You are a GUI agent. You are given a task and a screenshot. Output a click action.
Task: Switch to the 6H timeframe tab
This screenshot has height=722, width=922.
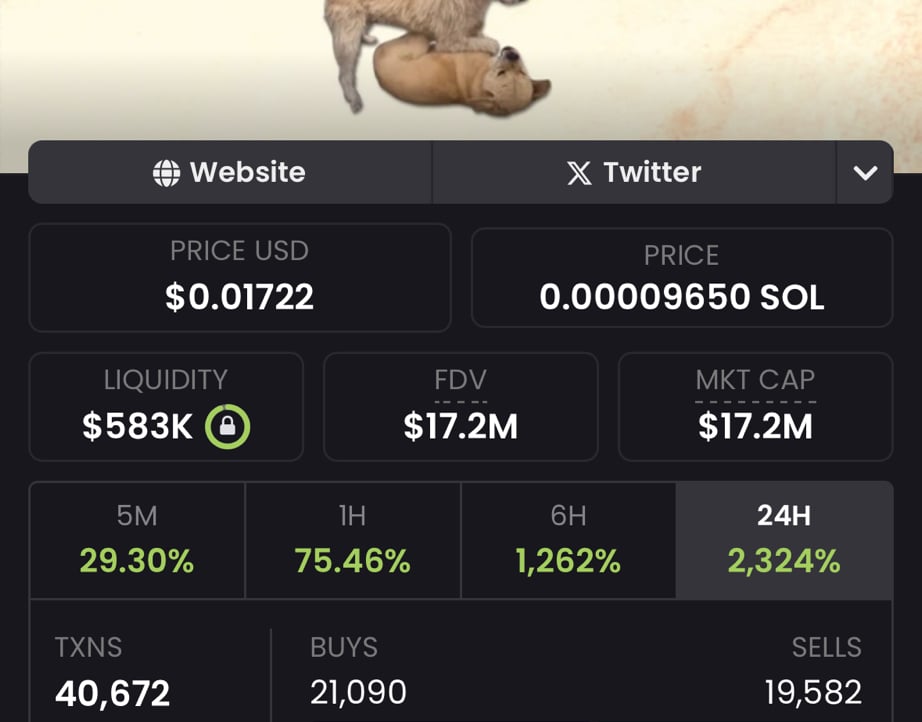pyautogui.click(x=569, y=540)
